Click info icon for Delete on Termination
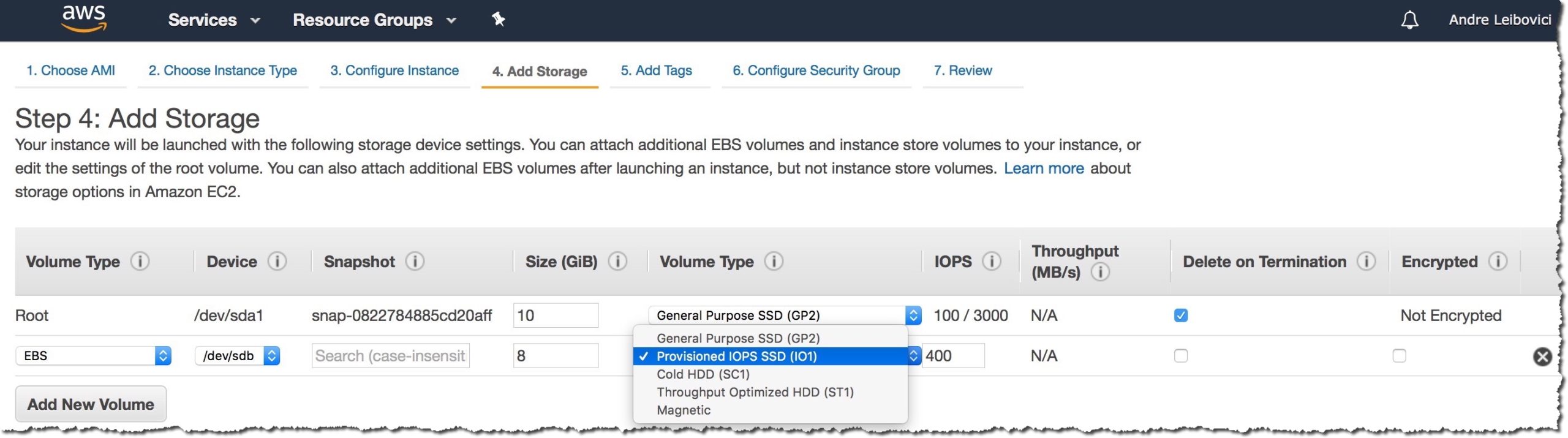Image resolution: width=1568 pixels, height=438 pixels. pos(1366,262)
